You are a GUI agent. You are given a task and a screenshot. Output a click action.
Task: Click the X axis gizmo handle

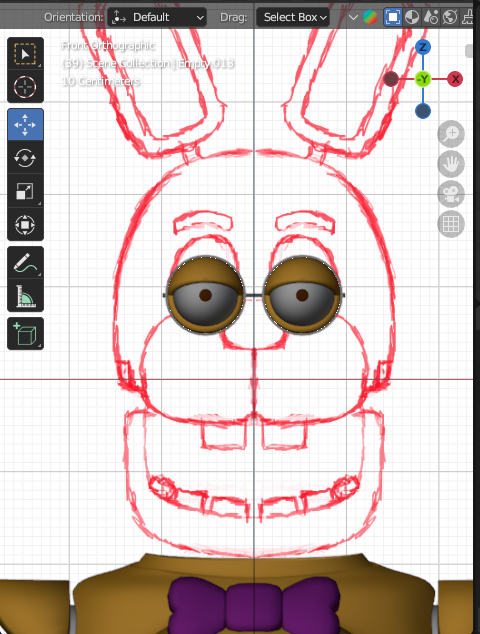(455, 79)
